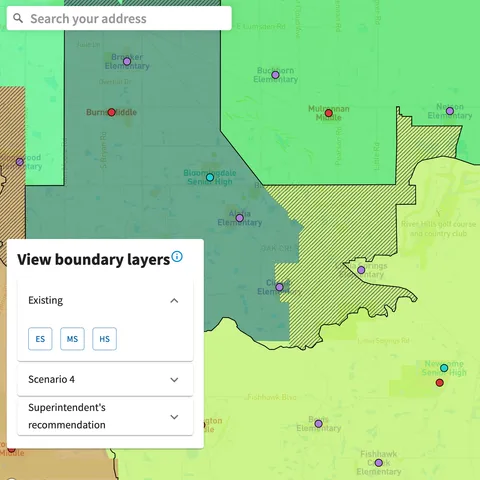Select the Lithia Springs Elementary marker
The height and width of the screenshot is (480, 480).
click(361, 270)
